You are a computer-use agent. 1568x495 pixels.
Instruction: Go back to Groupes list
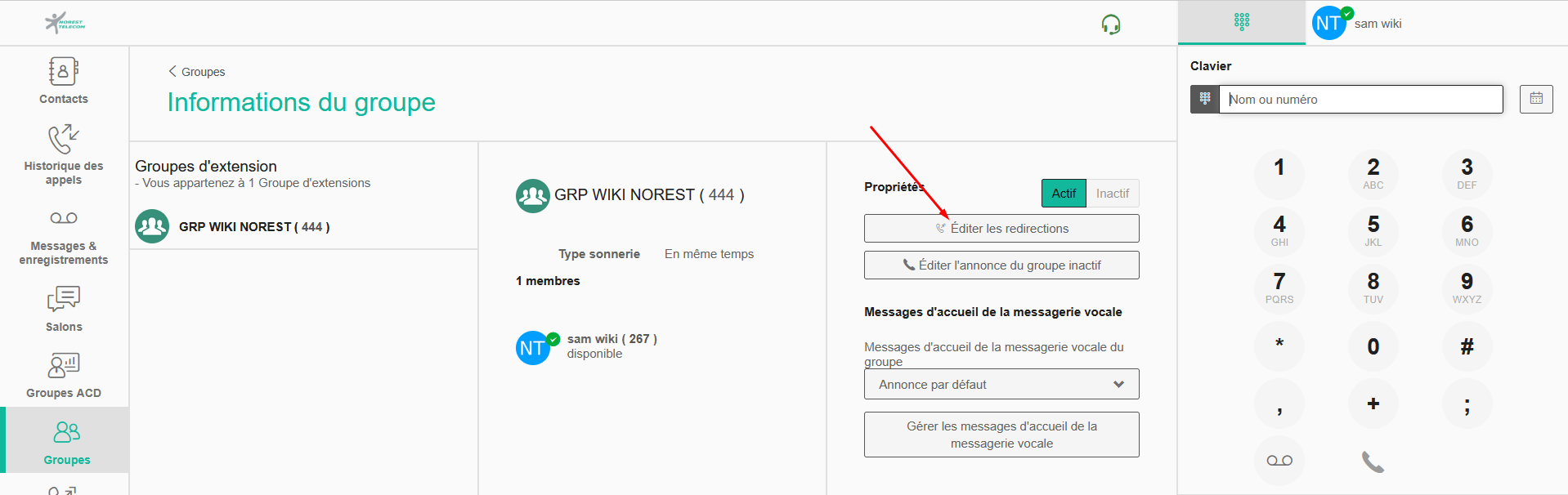(x=197, y=72)
